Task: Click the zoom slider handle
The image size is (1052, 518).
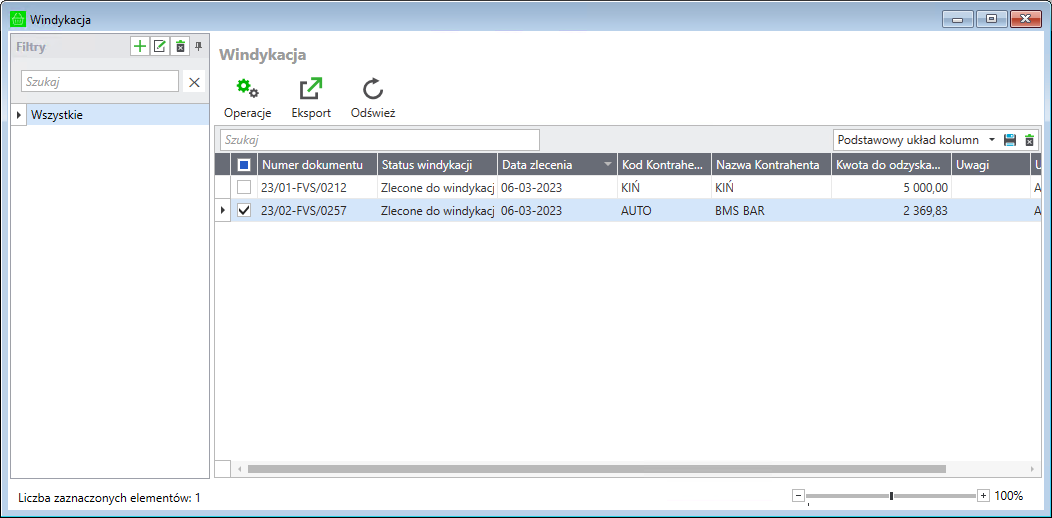Action: [x=891, y=495]
